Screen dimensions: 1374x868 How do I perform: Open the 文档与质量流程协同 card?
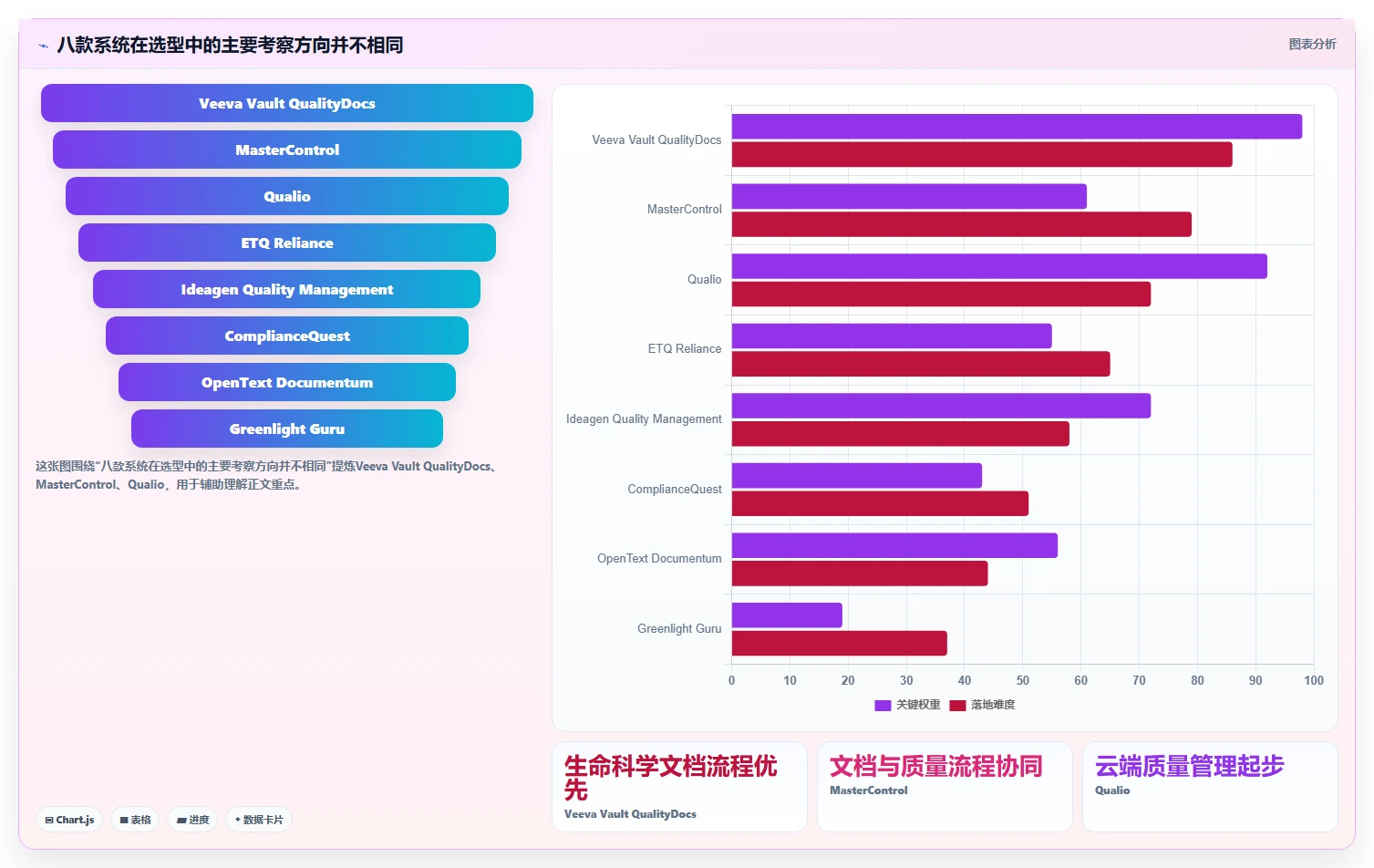point(945,787)
